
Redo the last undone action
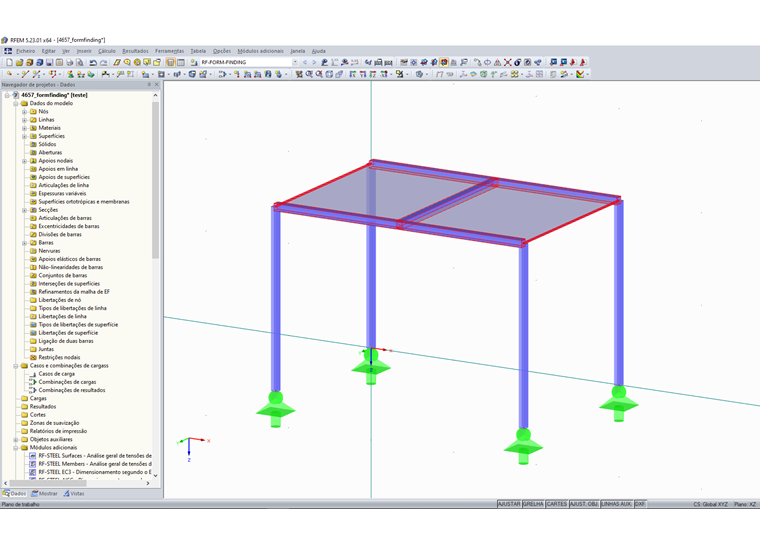tap(103, 62)
